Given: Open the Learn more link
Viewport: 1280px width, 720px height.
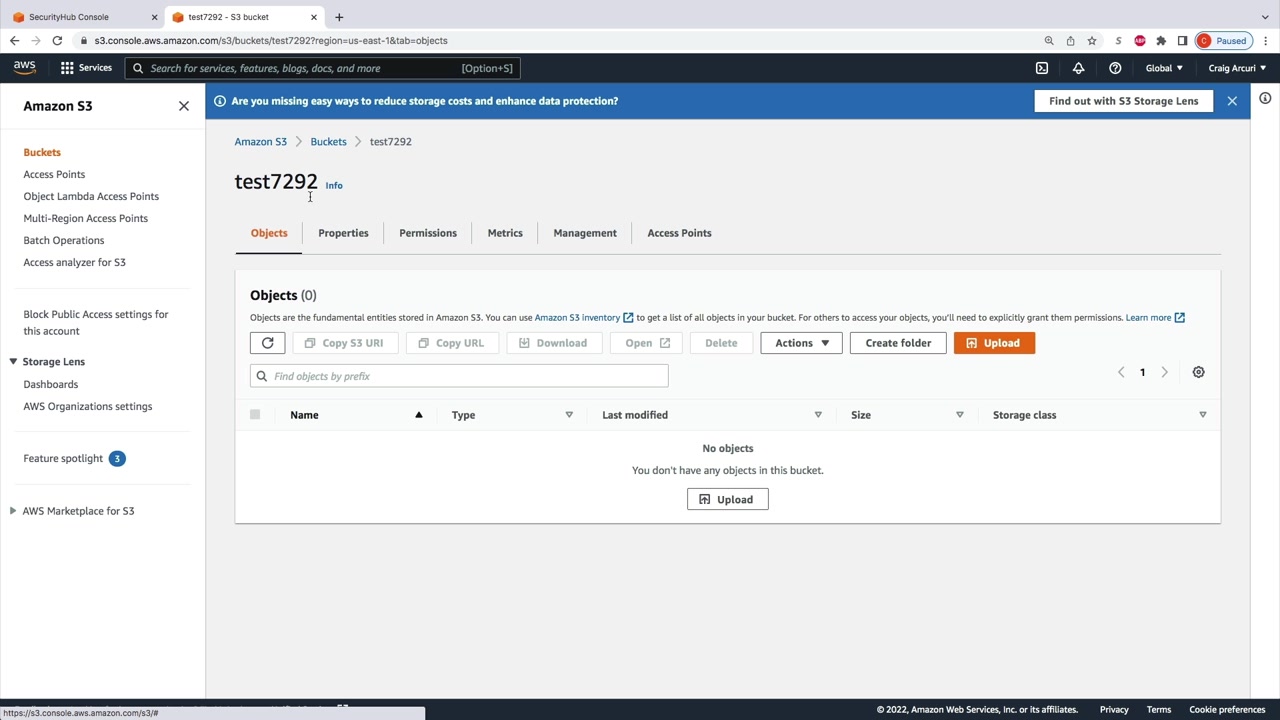Looking at the screenshot, I should point(1155,317).
